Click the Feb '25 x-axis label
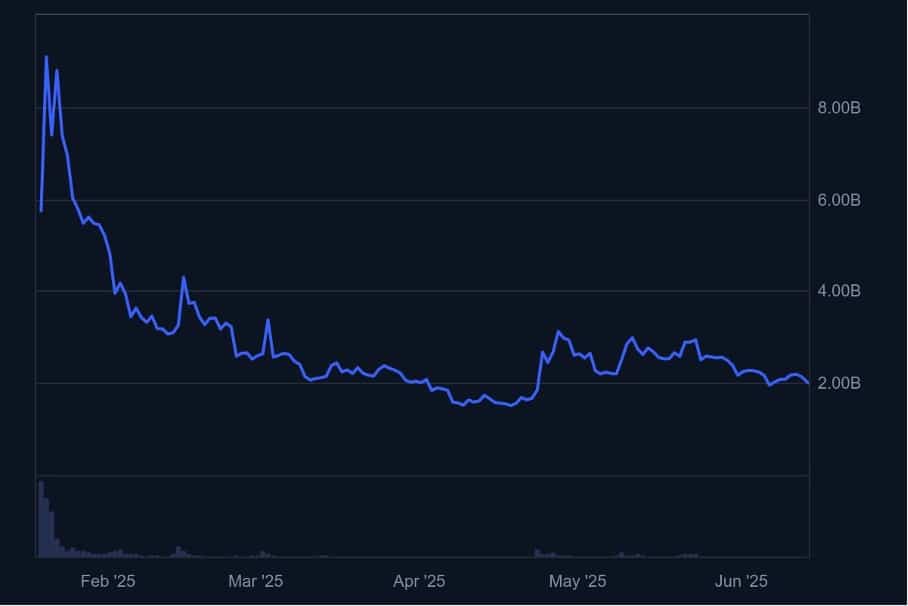 pyautogui.click(x=108, y=581)
